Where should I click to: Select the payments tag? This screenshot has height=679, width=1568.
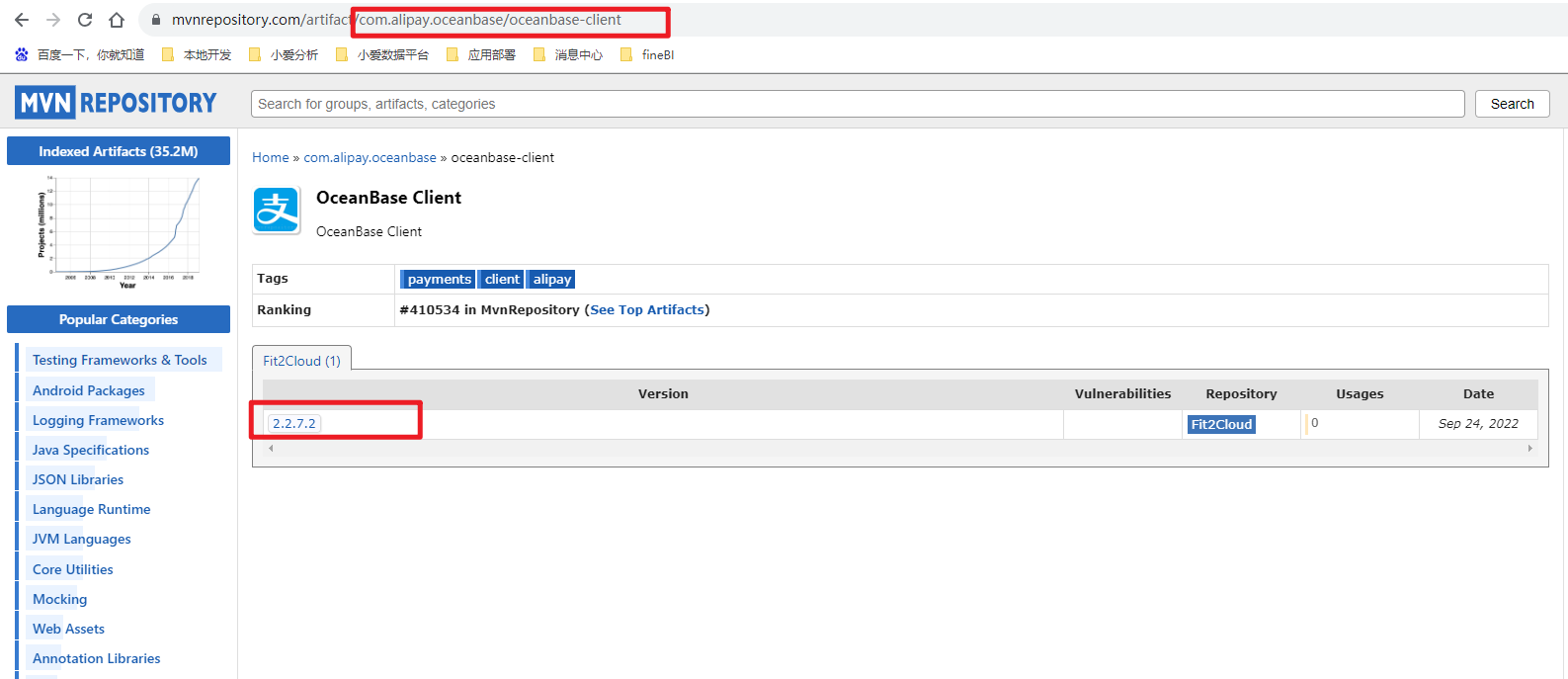(x=439, y=280)
